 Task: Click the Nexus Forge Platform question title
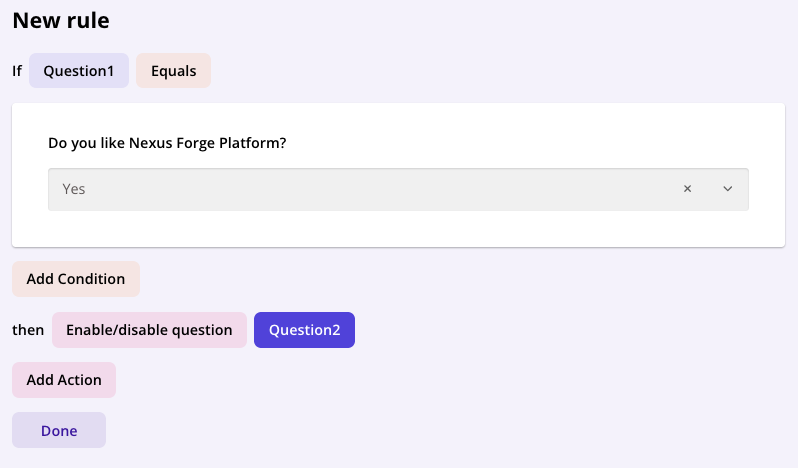click(x=167, y=143)
